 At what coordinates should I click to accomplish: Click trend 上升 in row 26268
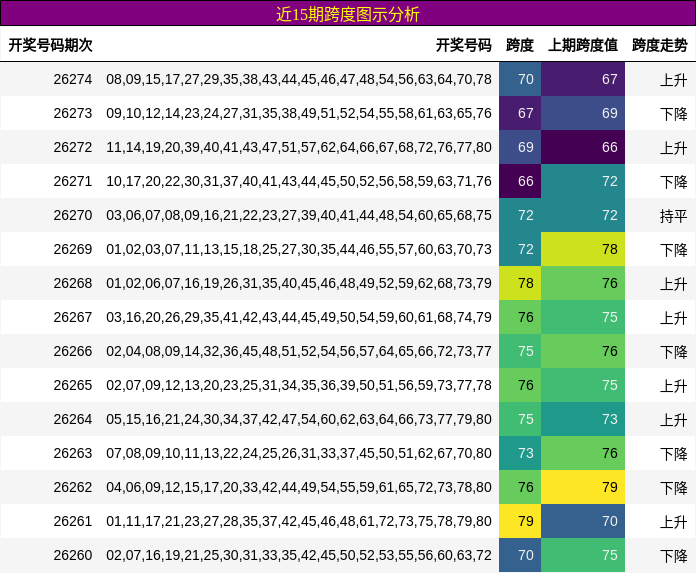[674, 284]
